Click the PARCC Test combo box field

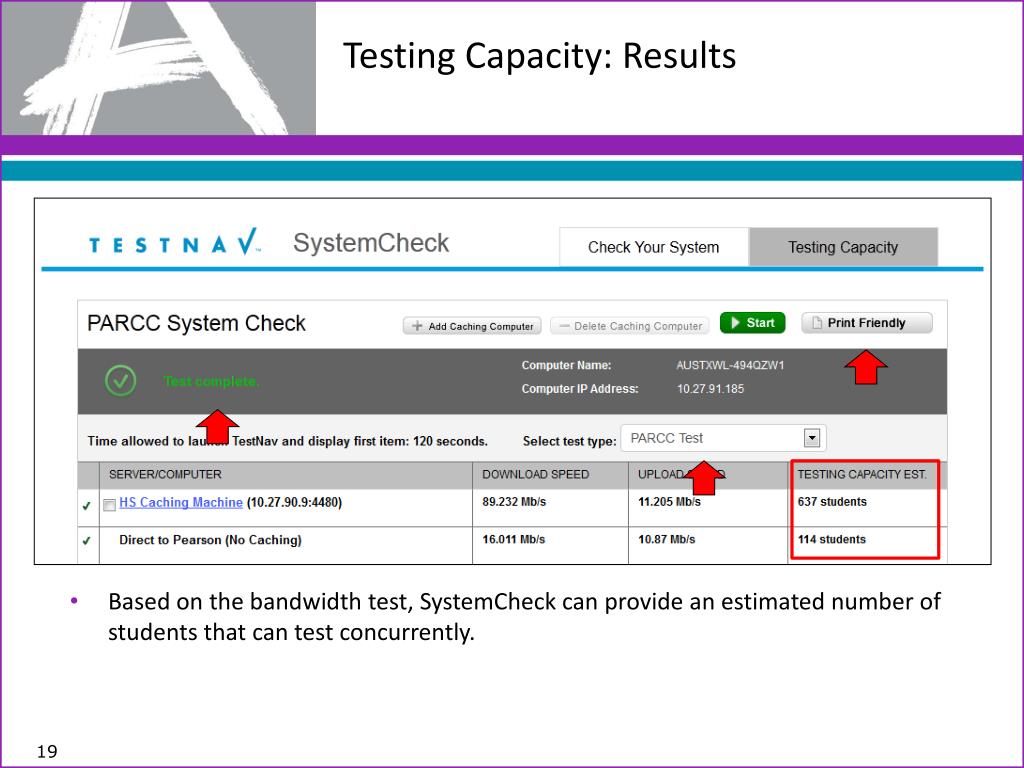(724, 438)
